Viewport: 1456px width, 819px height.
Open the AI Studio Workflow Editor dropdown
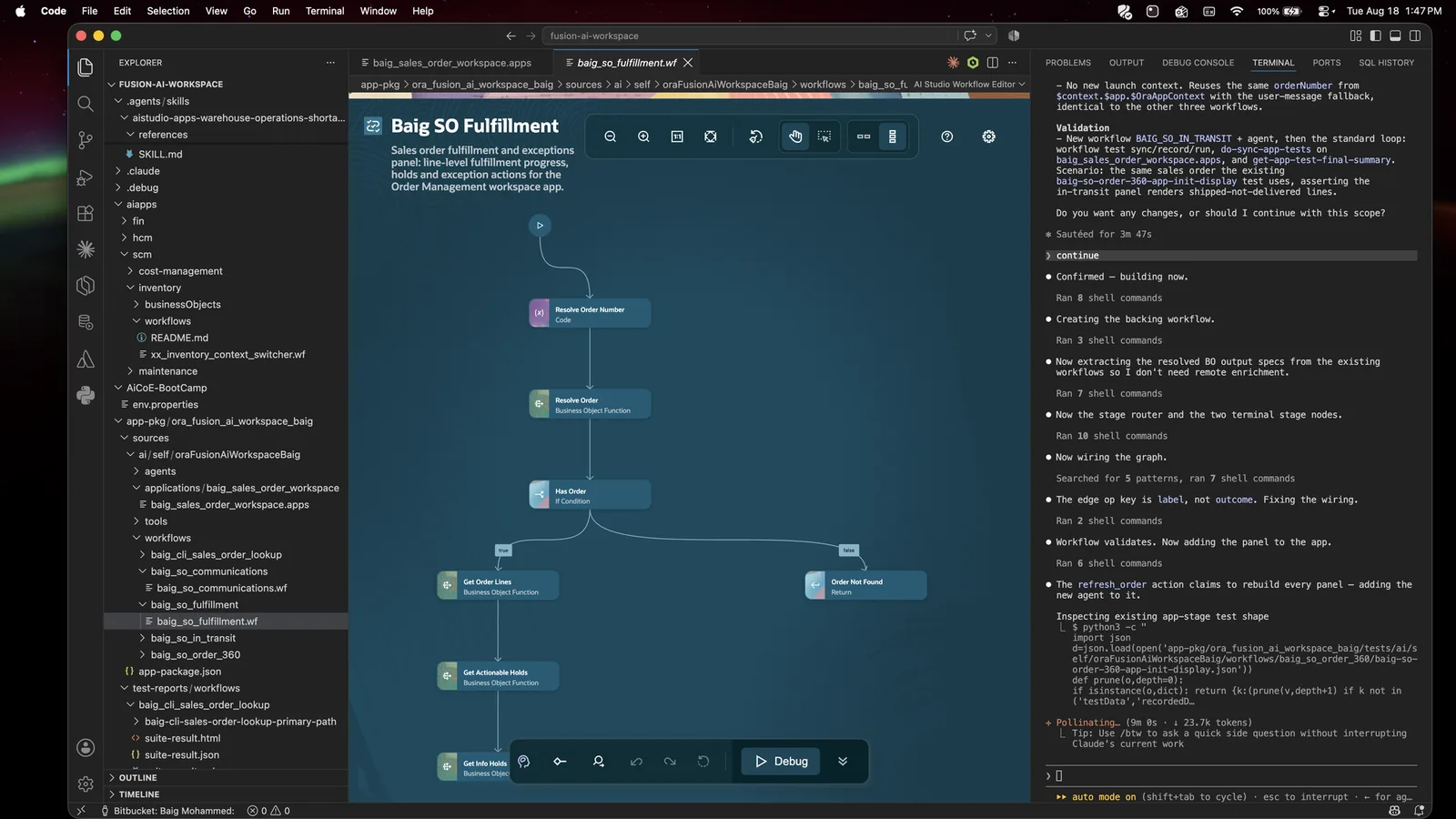click(x=970, y=85)
